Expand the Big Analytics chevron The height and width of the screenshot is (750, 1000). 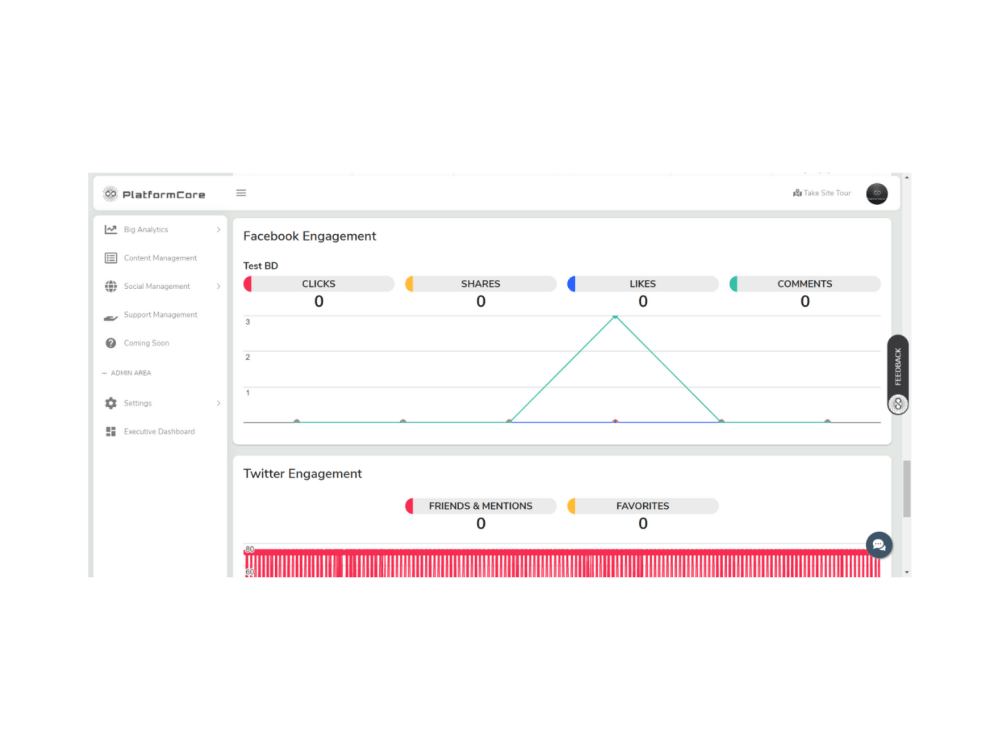tap(218, 230)
